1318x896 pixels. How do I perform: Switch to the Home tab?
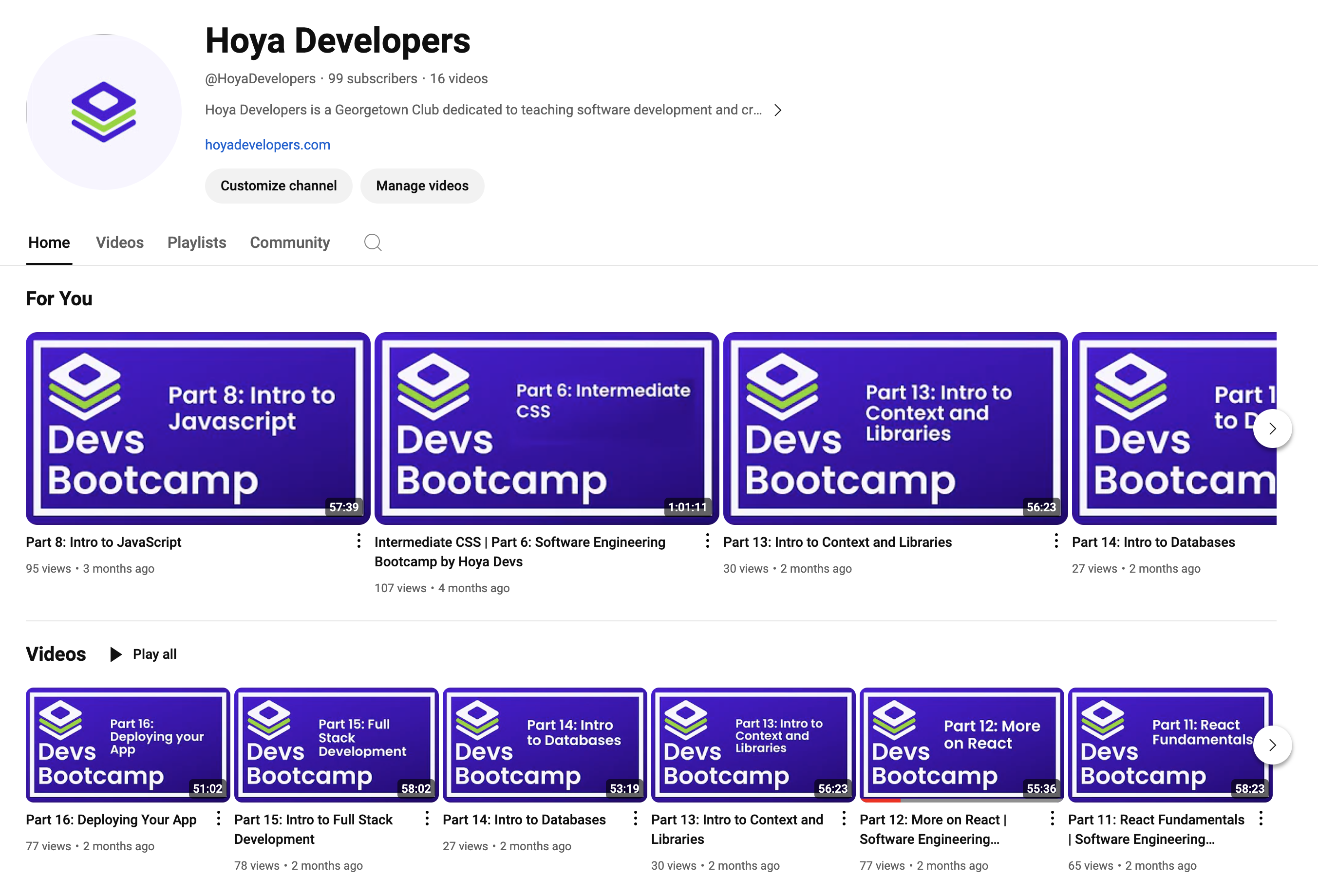pos(49,243)
